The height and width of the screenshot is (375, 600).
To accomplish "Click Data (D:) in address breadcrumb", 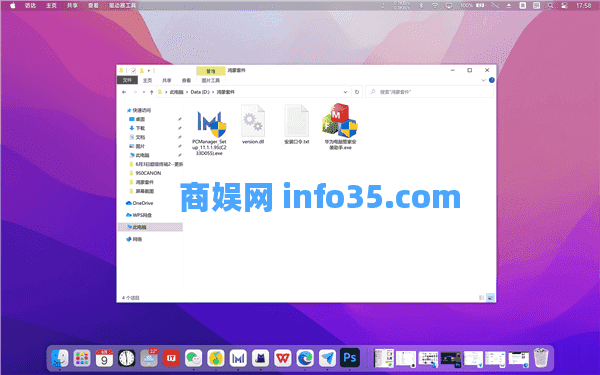I will click(x=200, y=92).
